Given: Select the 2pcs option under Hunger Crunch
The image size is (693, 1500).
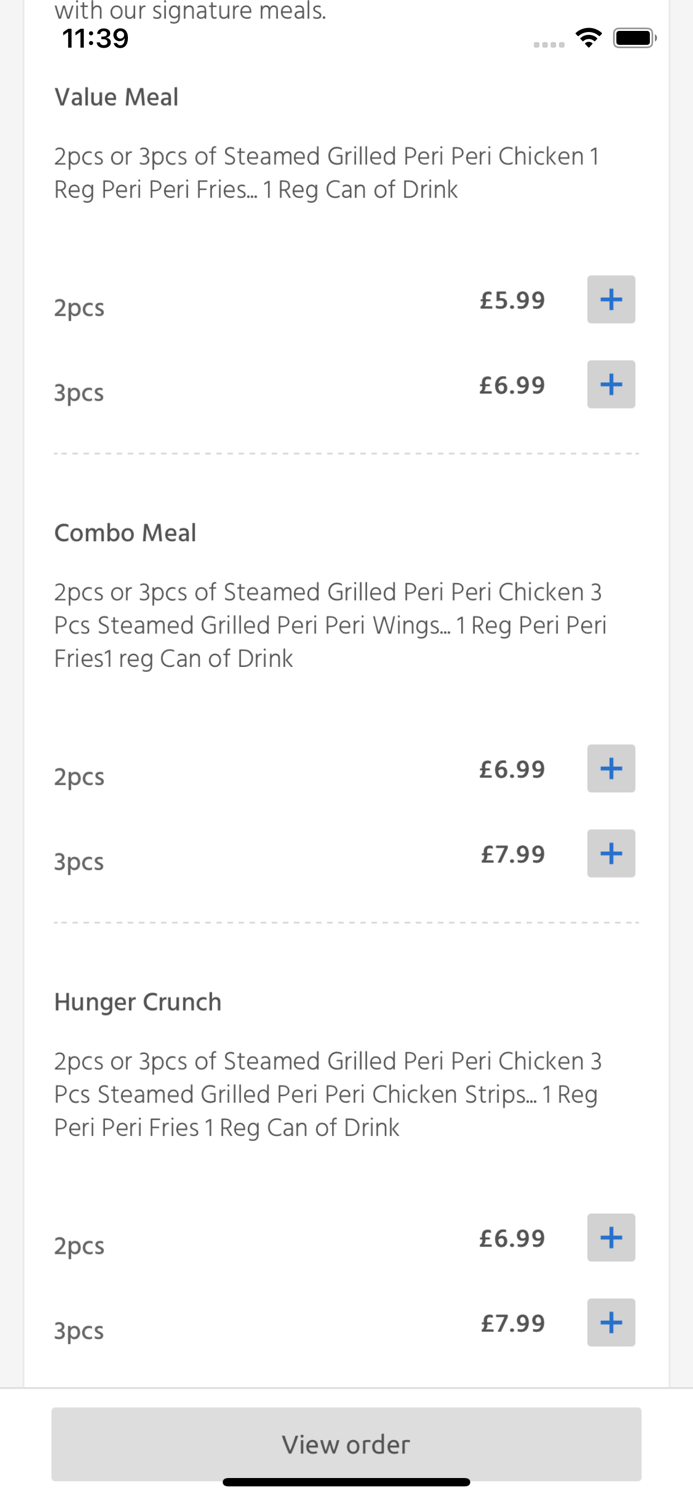Looking at the screenshot, I should click(79, 1246).
